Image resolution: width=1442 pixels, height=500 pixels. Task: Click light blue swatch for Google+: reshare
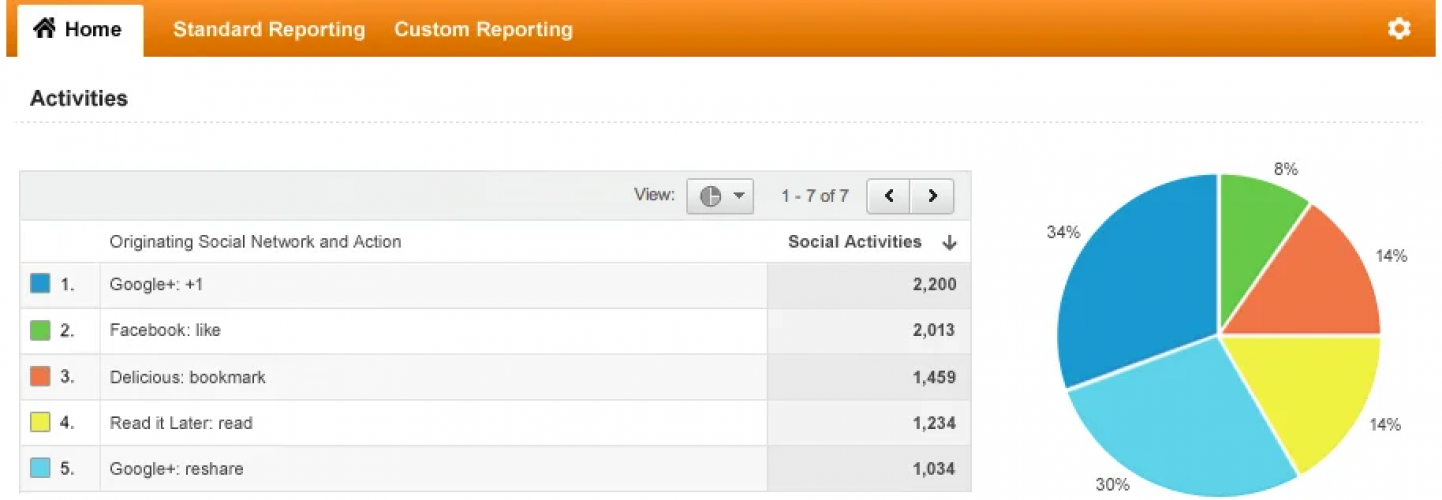tap(40, 468)
